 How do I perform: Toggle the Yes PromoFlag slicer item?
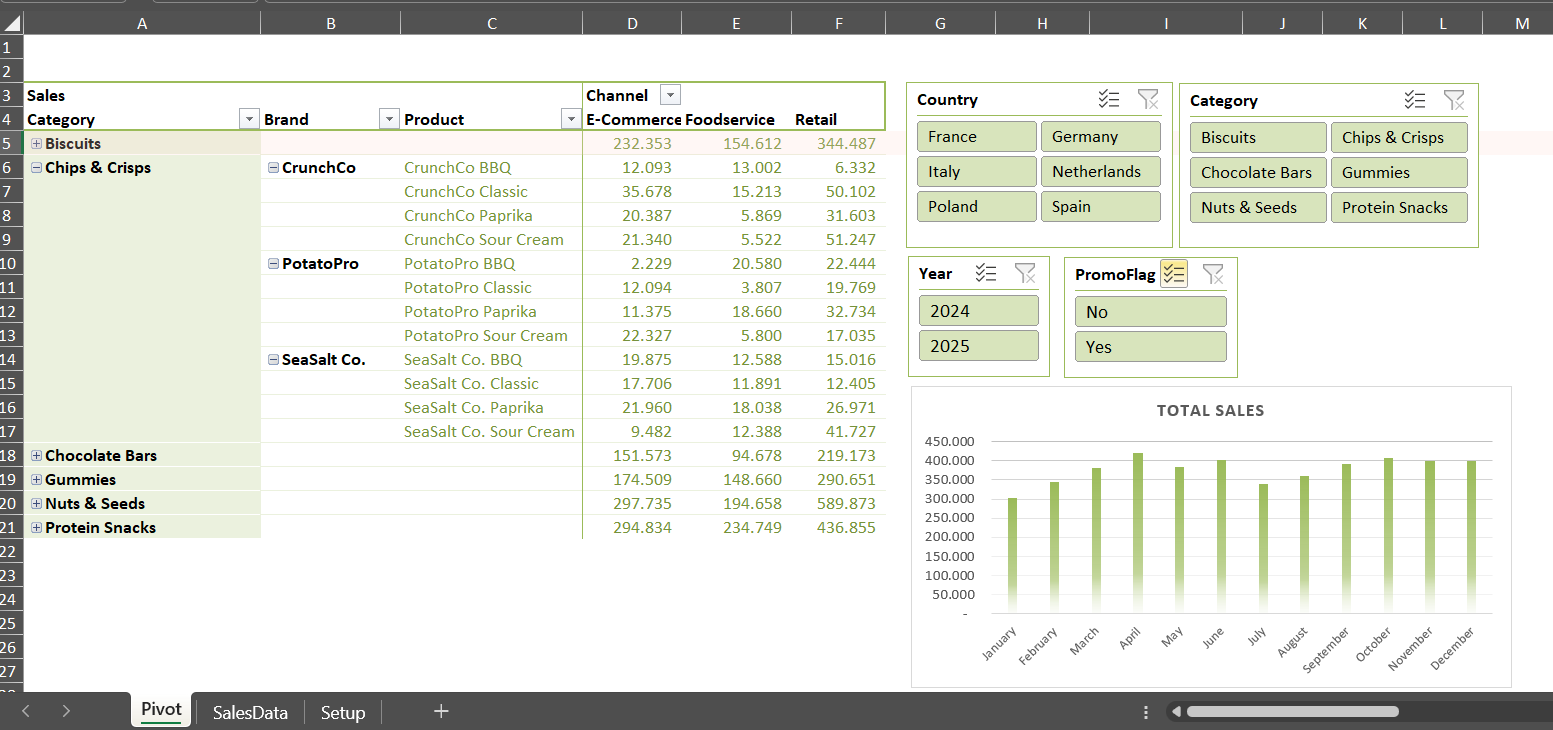[1150, 347]
